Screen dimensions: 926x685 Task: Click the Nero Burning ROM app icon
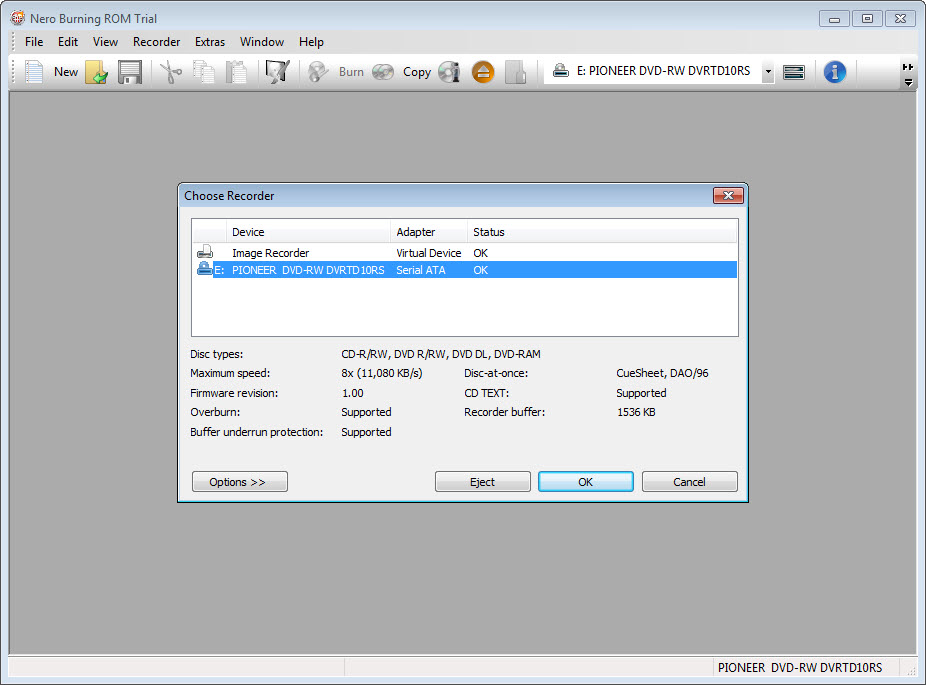click(18, 18)
